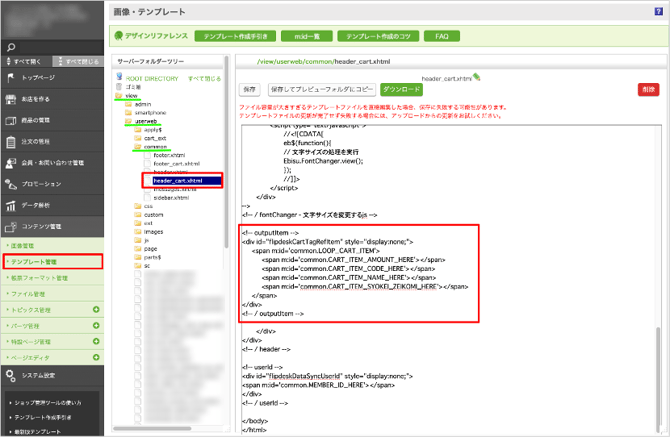Viewport: 670px width, 437px height.
Task: Click the トップページ flag icon
Action: point(12,78)
